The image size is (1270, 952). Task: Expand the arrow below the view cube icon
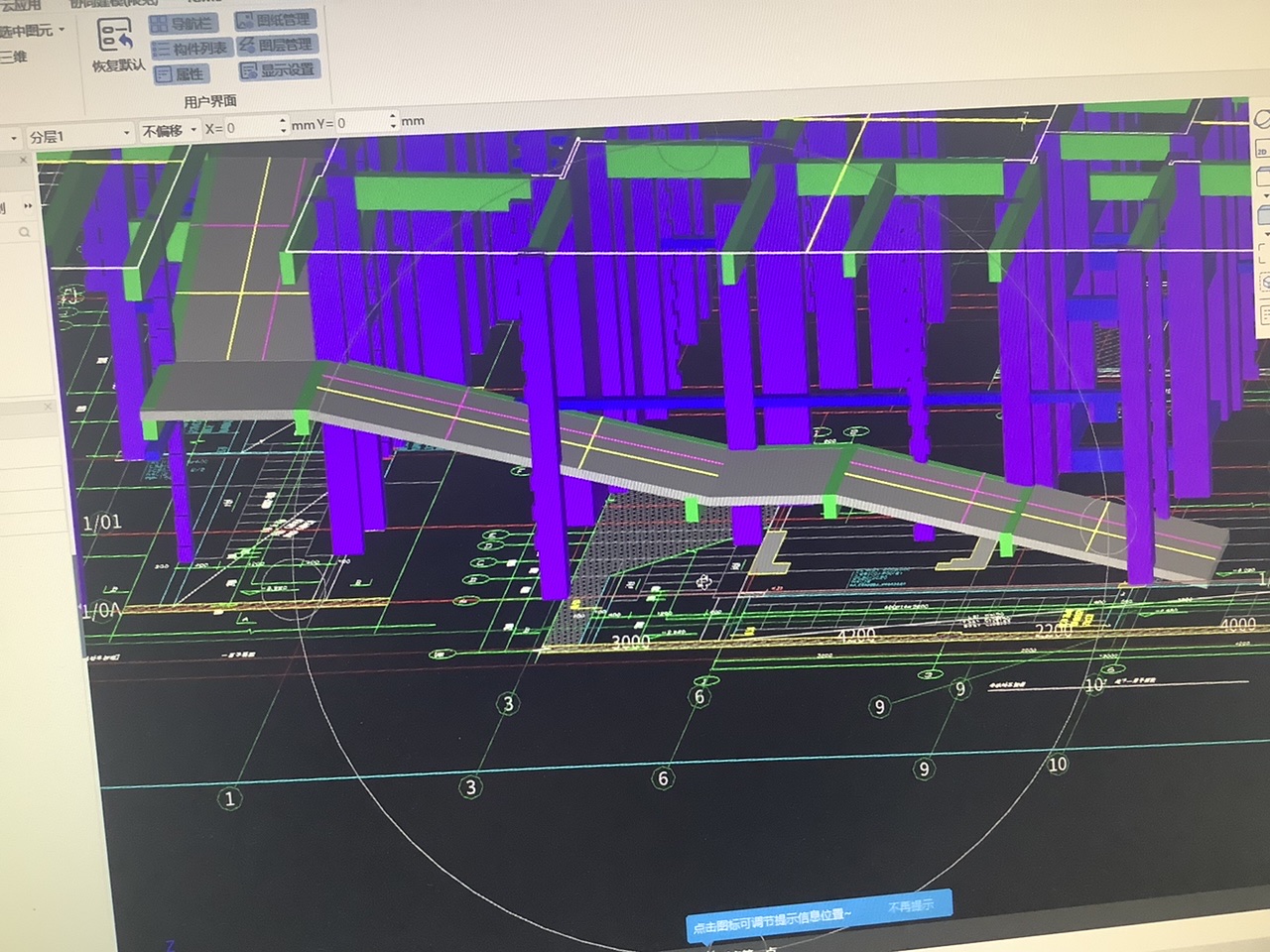(x=1264, y=195)
